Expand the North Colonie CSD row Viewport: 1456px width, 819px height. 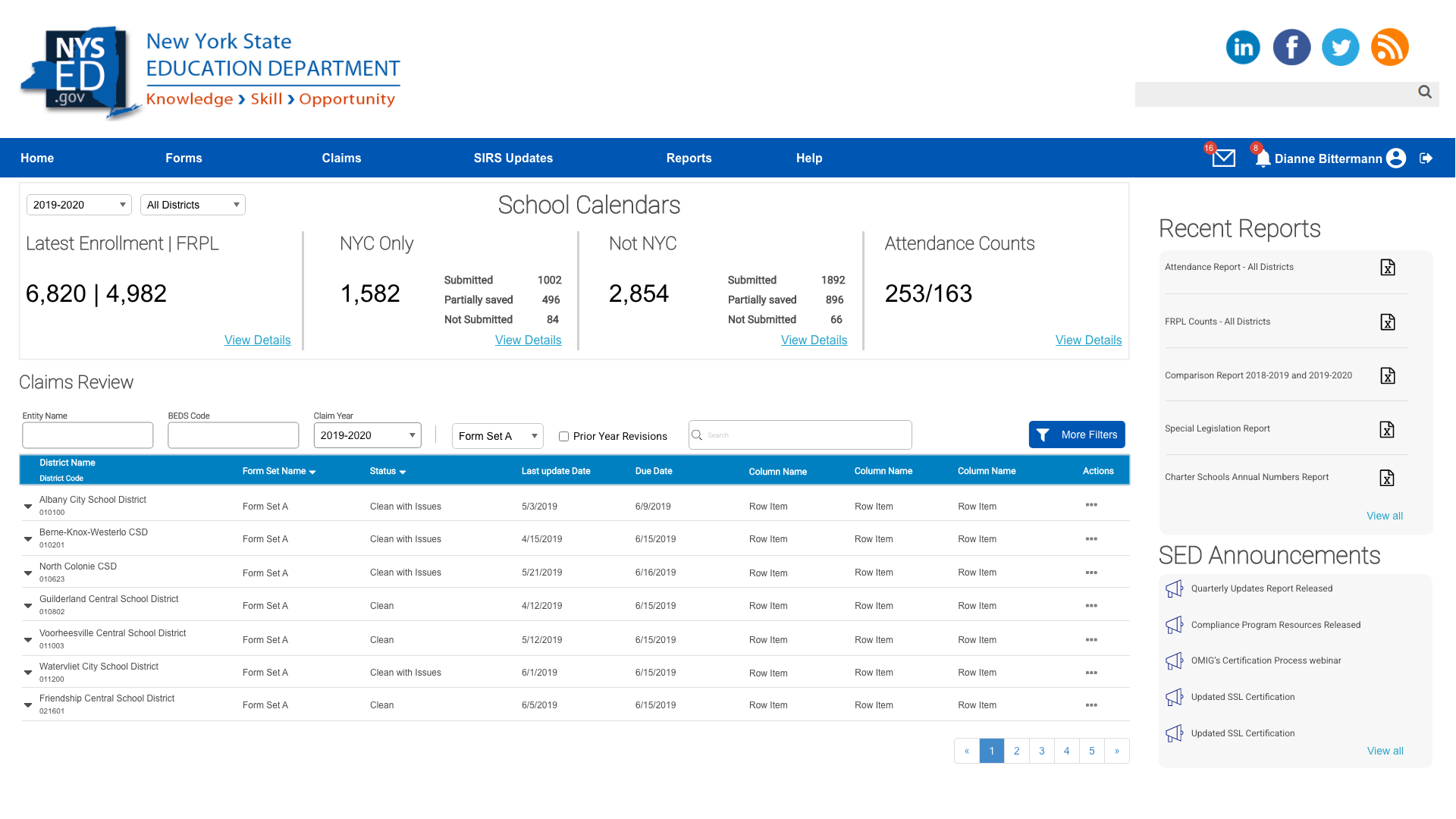point(28,573)
